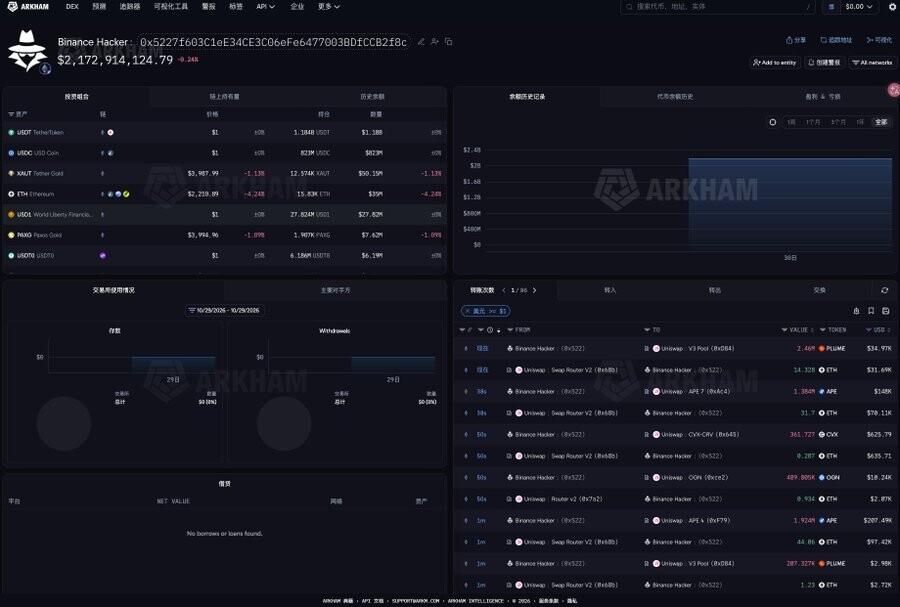Click the pencil icon to edit address label
The width and height of the screenshot is (900, 607).
(x=421, y=42)
